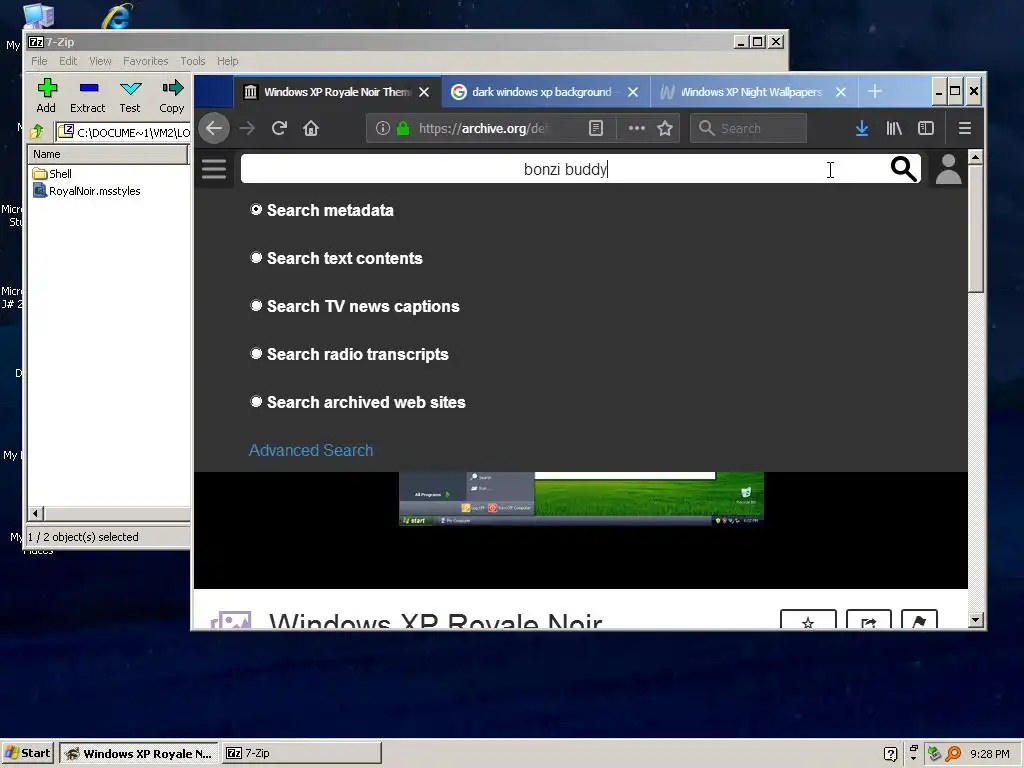
Task: Close the Windows XP Night Wallpapers tab
Action: coord(841,92)
